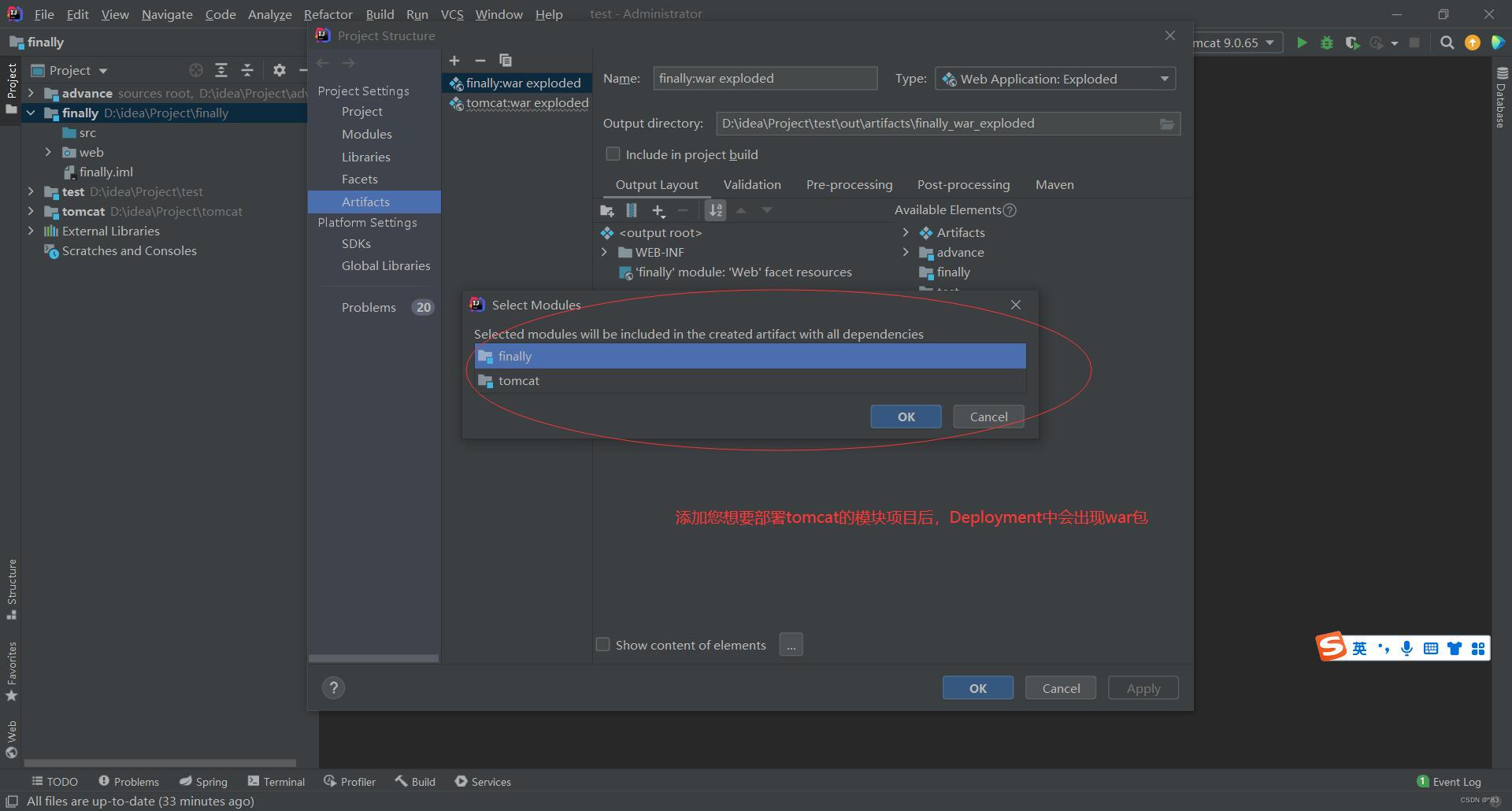Run the Tomcat configuration
This screenshot has width=1512, height=811.
tap(1302, 43)
